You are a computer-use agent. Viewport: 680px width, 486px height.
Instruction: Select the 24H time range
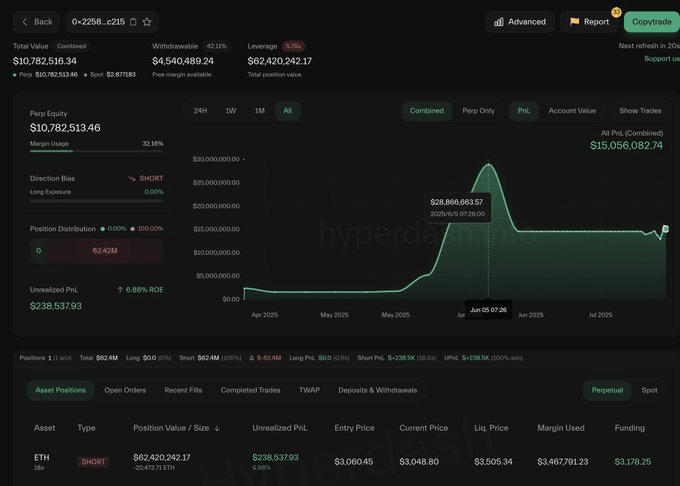[x=200, y=111]
